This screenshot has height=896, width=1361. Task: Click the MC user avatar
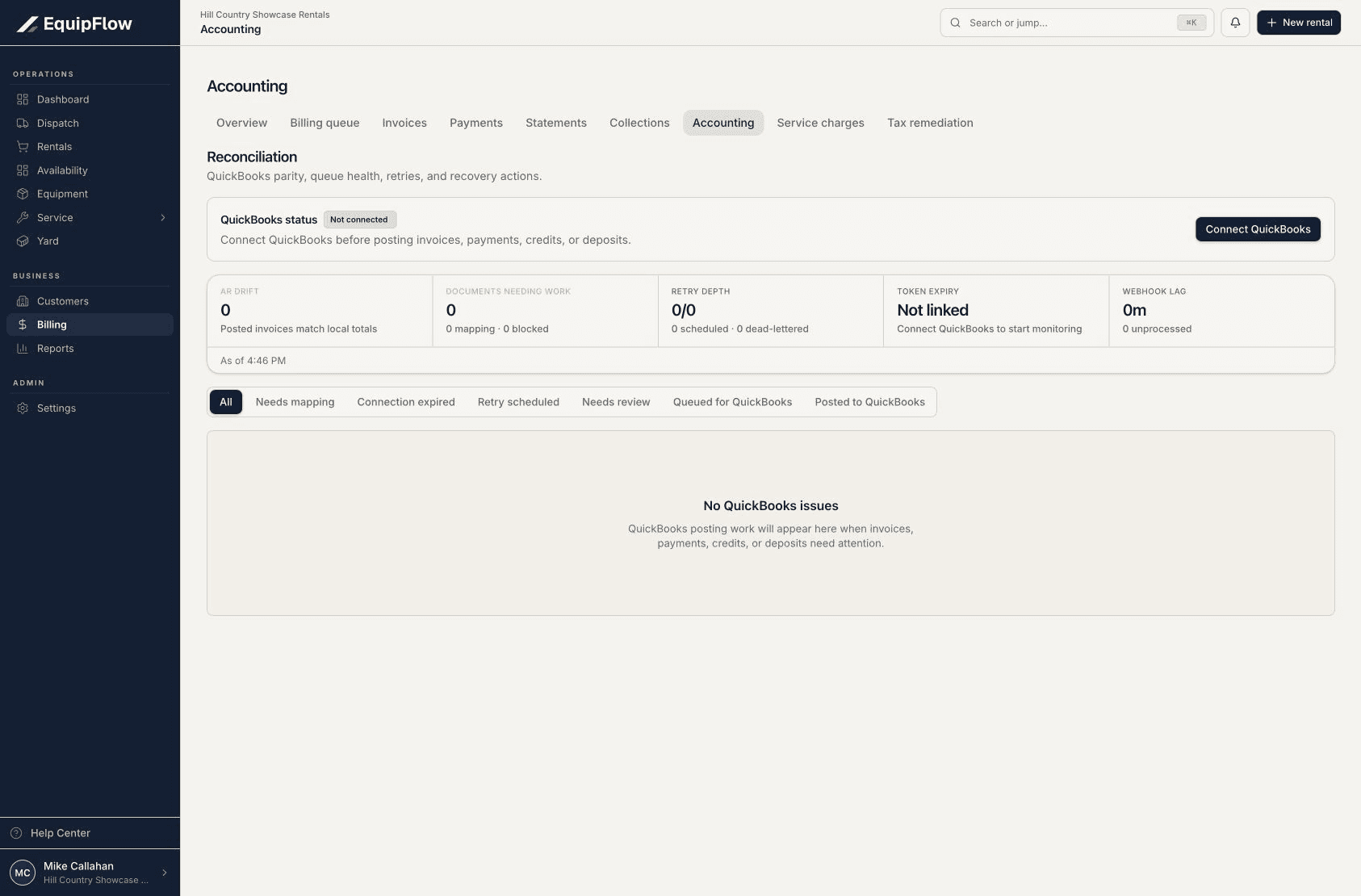pos(23,873)
